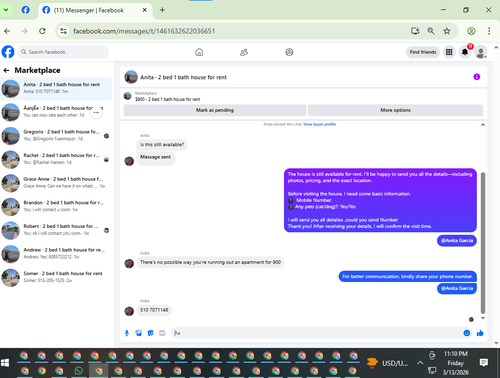500x378 pixels.
Task: Click the taskbar clock 11:10 PM
Action: 456,354
